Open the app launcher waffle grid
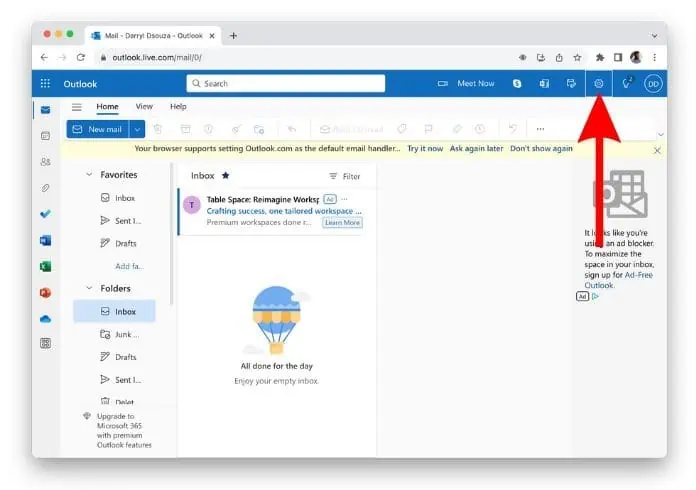Image resolution: width=696 pixels, height=490 pixels. coord(45,84)
